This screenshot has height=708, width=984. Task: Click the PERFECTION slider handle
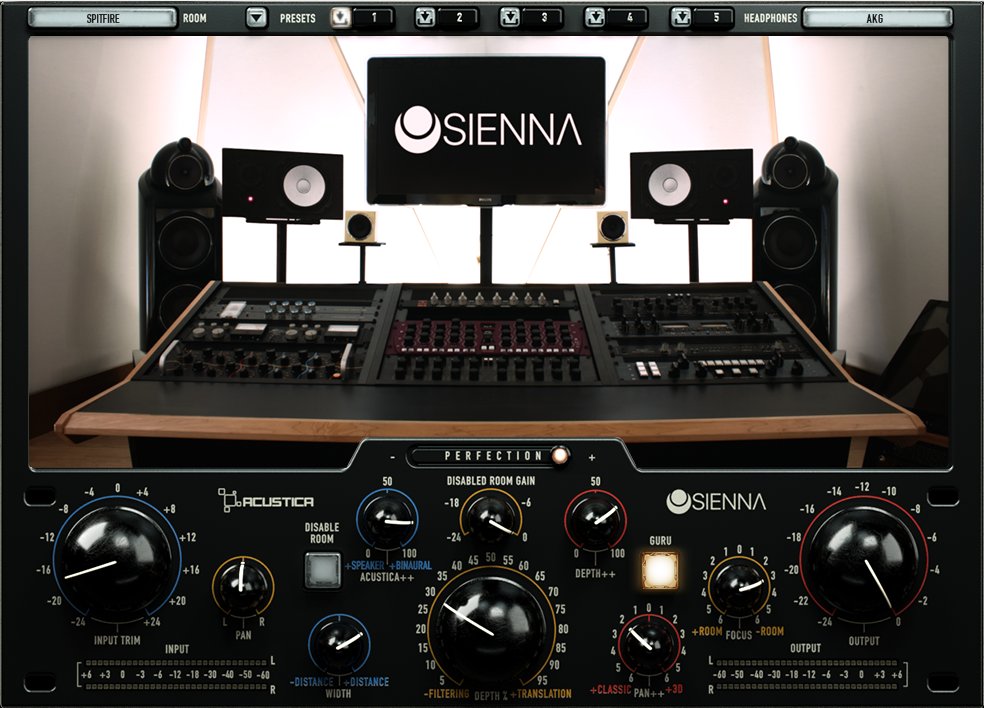[x=559, y=455]
